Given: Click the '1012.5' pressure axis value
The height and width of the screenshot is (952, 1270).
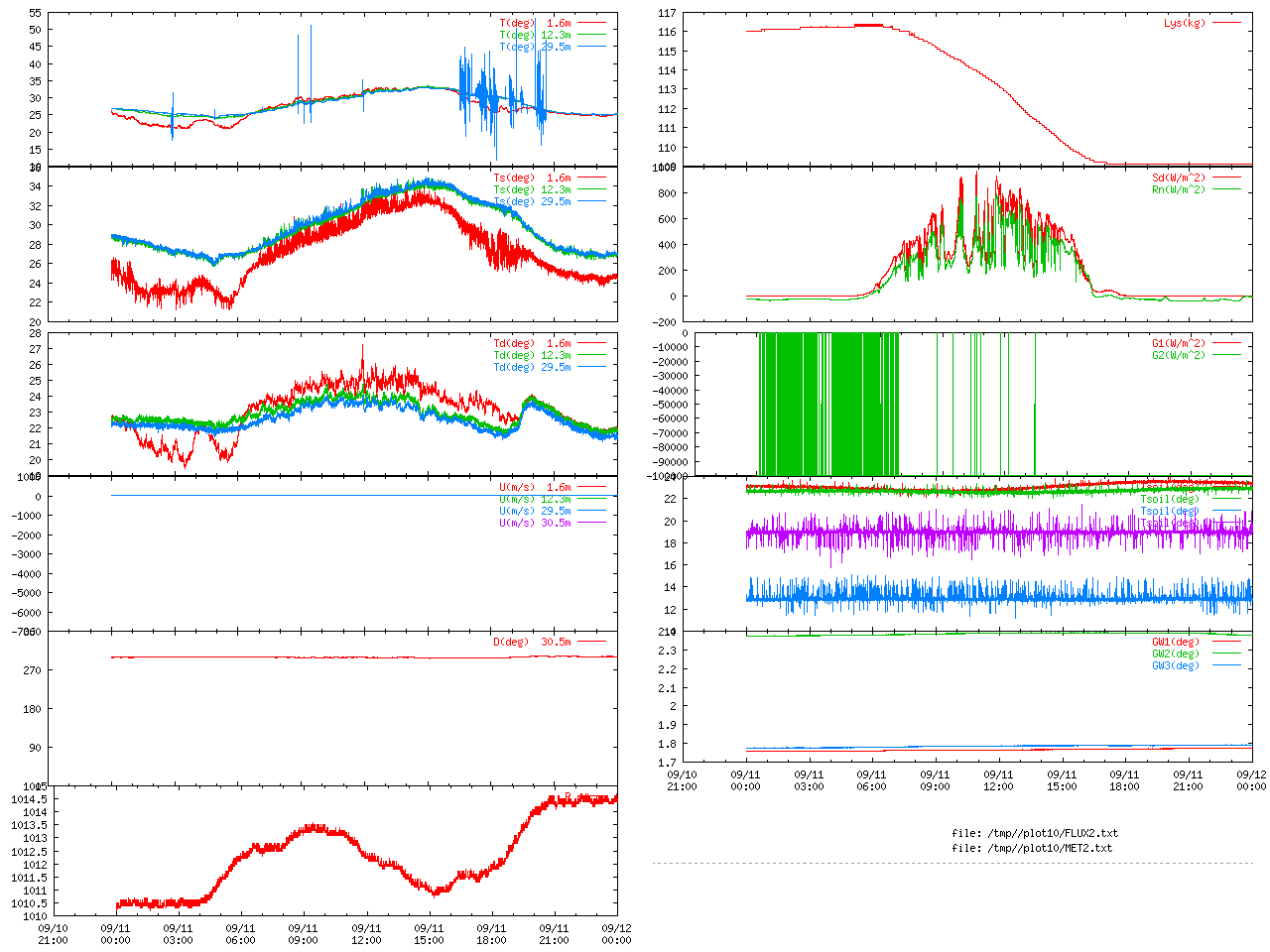Looking at the screenshot, I should pyautogui.click(x=28, y=853).
